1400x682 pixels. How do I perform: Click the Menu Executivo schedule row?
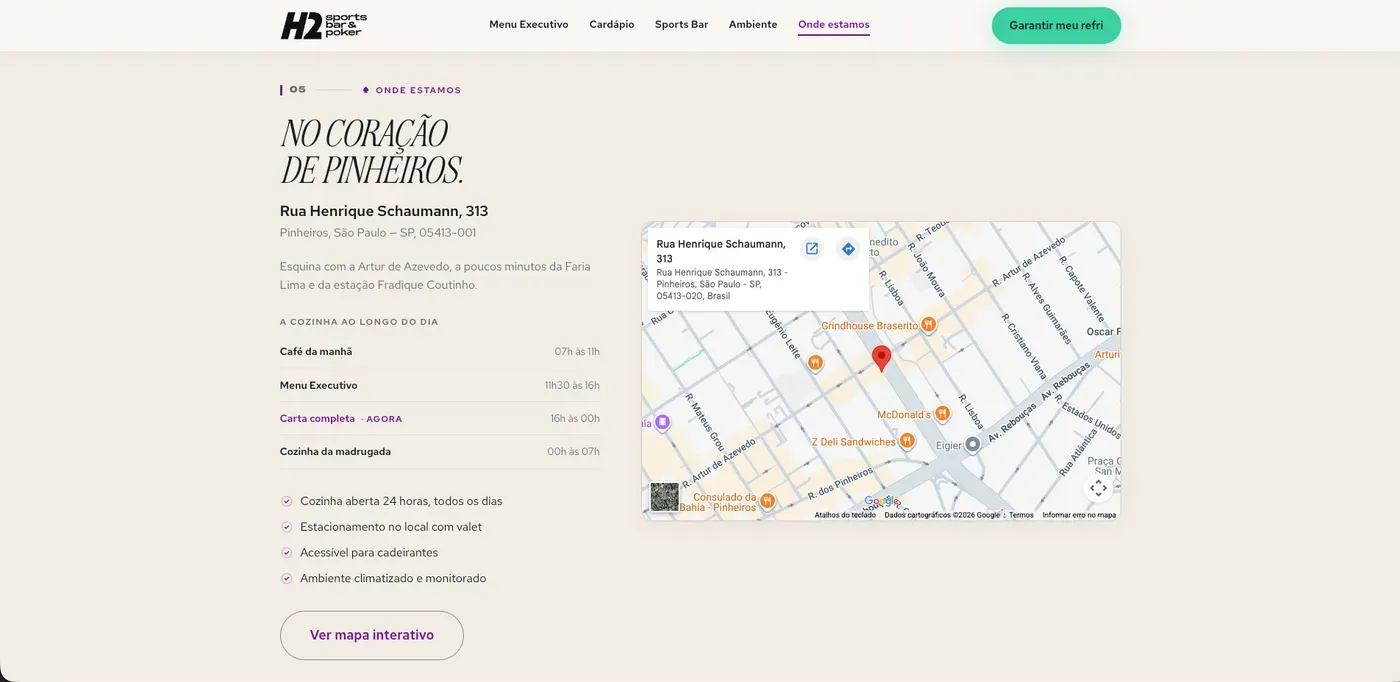coord(440,385)
